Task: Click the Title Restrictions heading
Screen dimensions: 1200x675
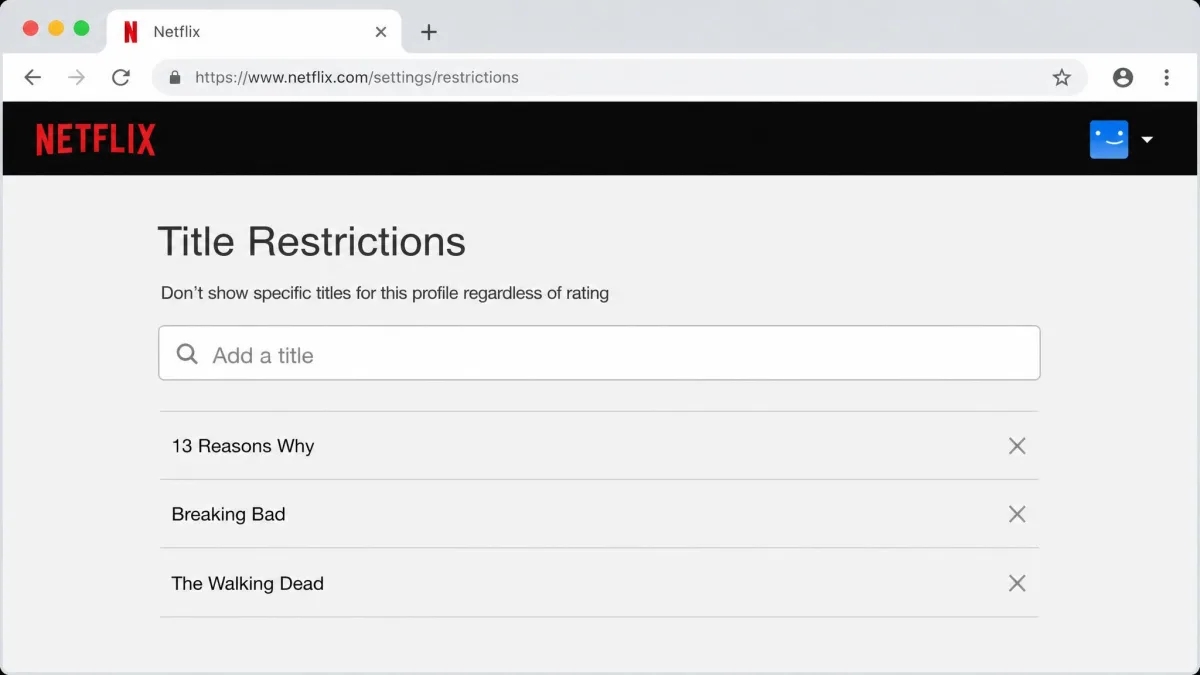Action: coord(311,242)
